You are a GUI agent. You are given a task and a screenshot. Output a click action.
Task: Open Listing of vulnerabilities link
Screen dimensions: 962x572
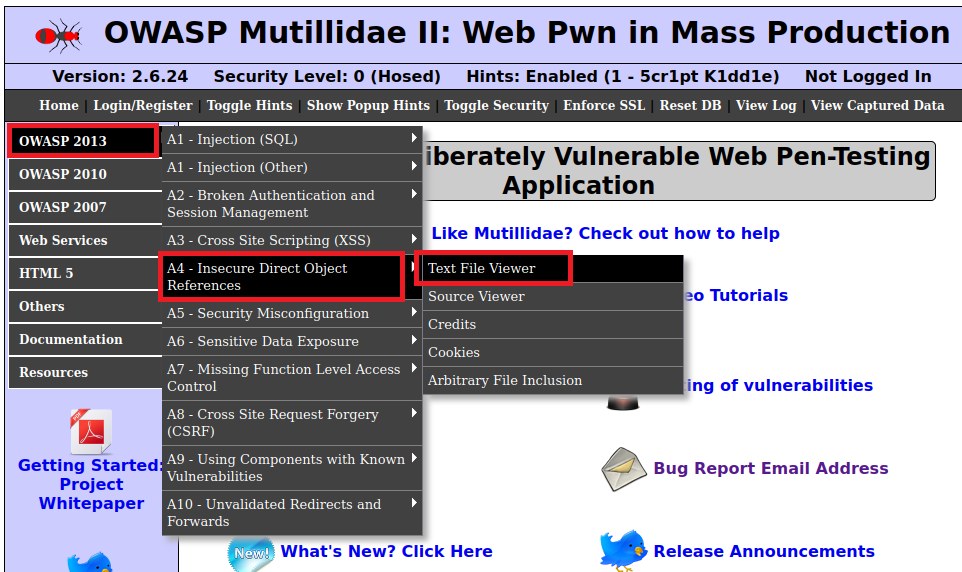[778, 385]
